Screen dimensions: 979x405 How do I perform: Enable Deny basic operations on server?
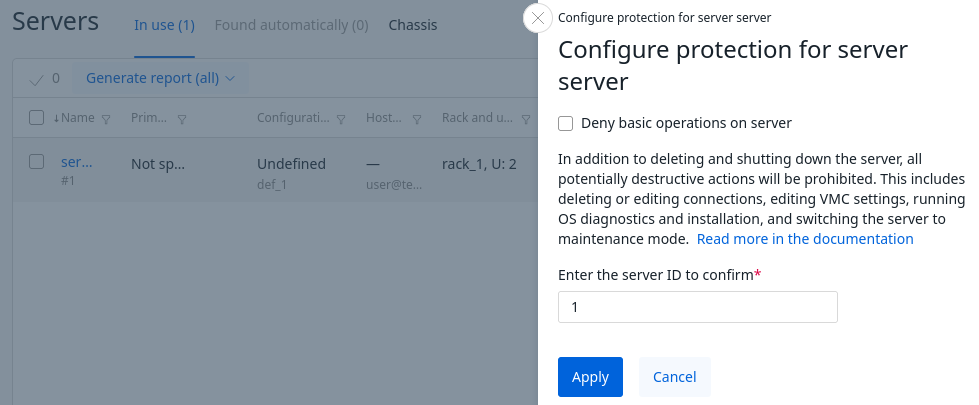566,123
